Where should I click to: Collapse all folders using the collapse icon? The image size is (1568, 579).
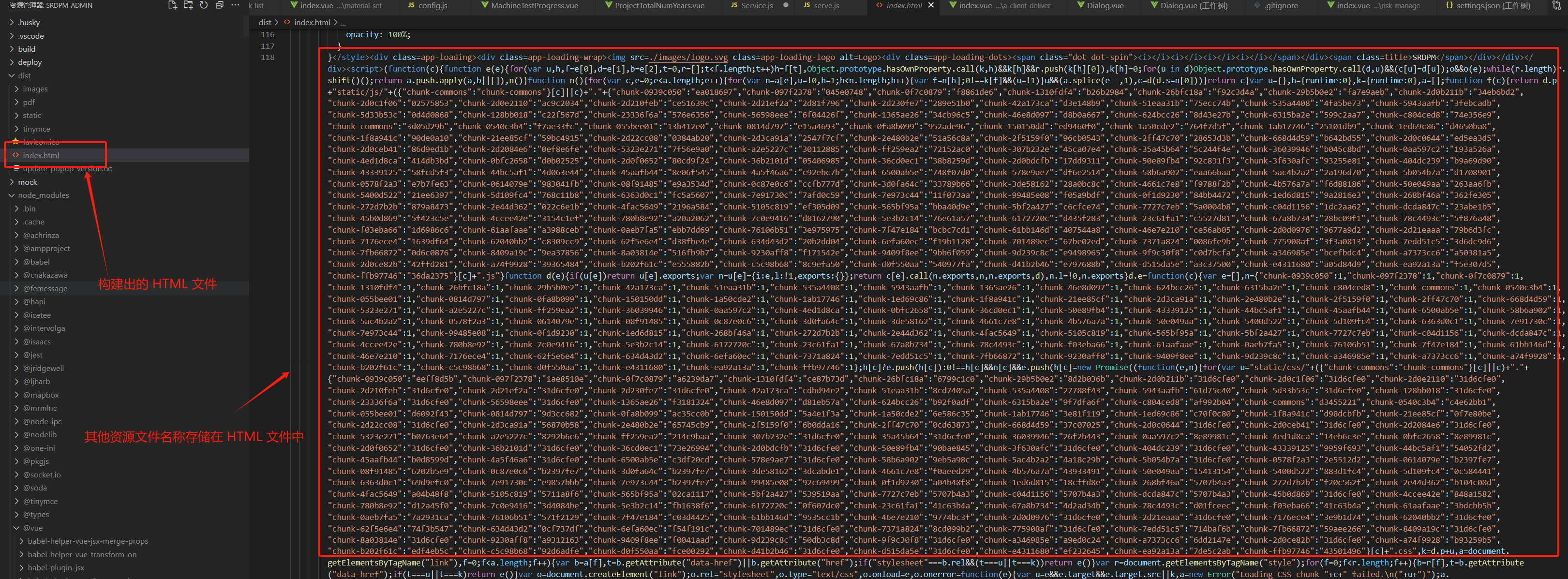click(x=220, y=5)
